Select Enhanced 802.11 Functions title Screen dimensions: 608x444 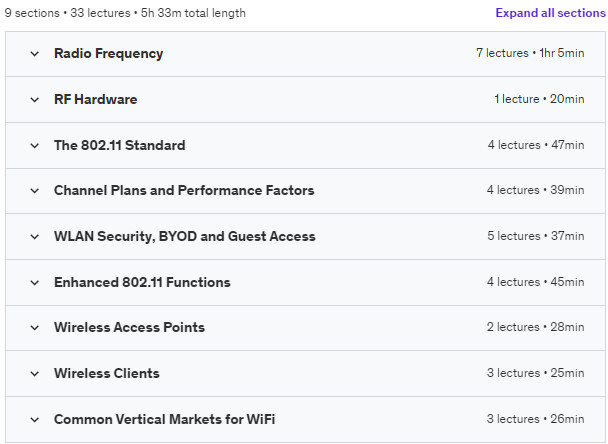click(x=142, y=282)
